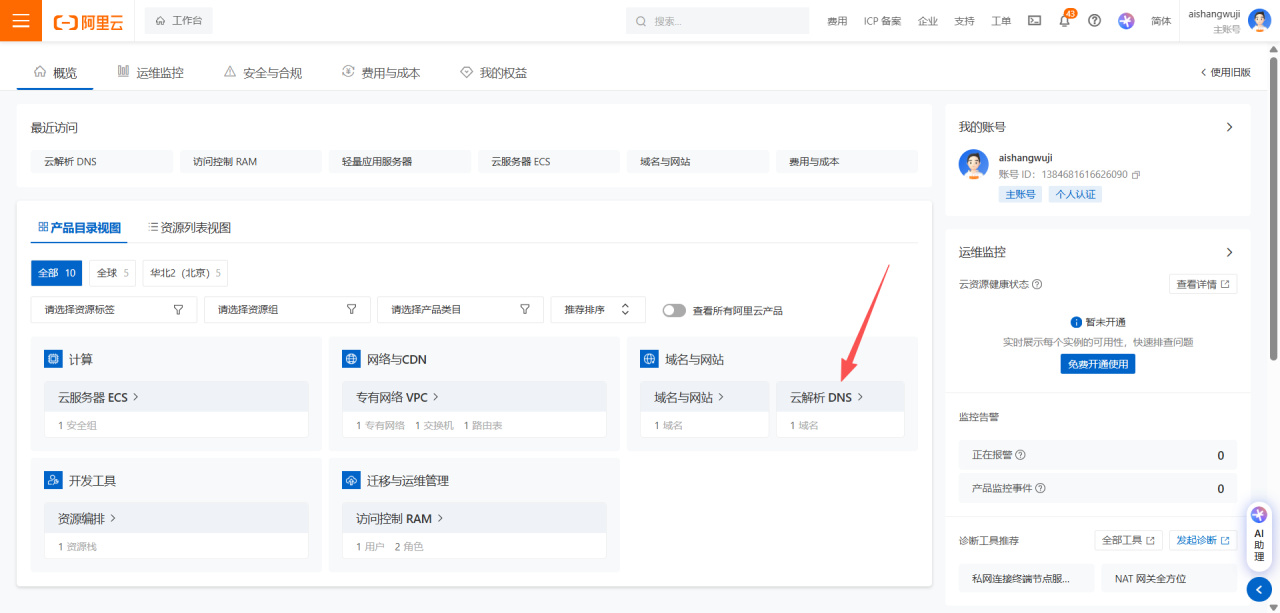This screenshot has height=613, width=1280.
Task: Switch to the 费用与成本 tab
Action: (381, 72)
